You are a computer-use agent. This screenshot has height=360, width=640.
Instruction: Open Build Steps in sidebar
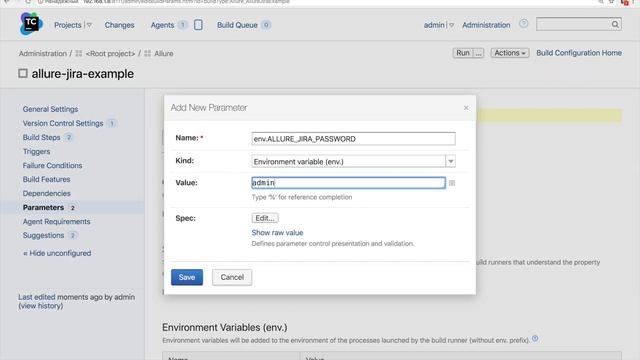pos(42,137)
